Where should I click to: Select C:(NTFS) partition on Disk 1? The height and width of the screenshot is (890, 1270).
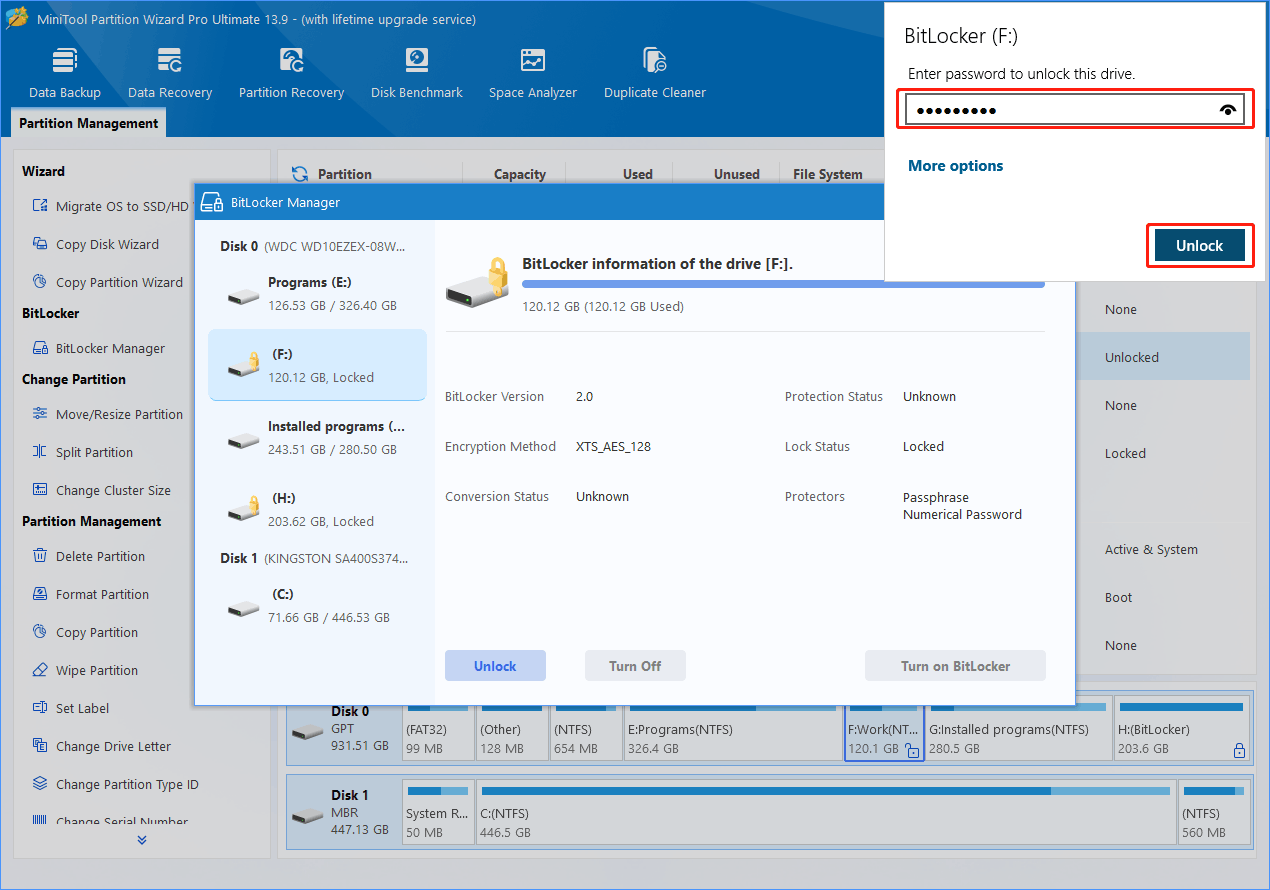click(825, 812)
